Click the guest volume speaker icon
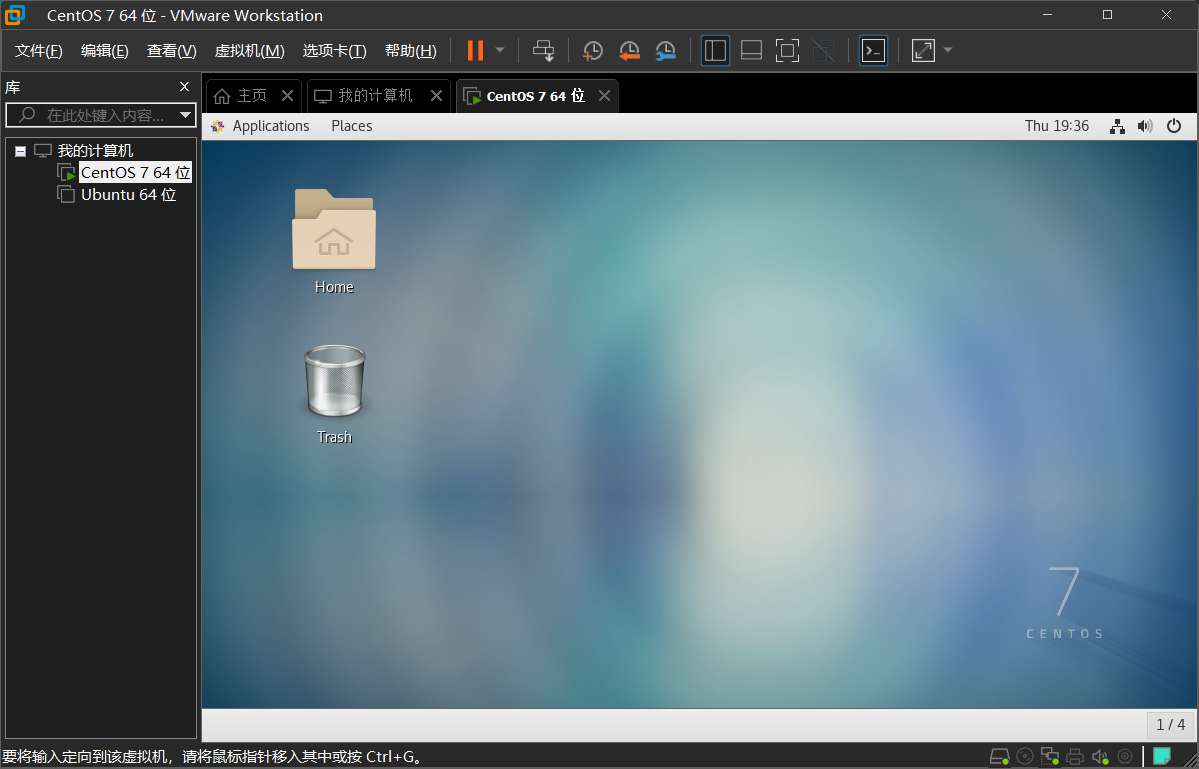 [1145, 126]
